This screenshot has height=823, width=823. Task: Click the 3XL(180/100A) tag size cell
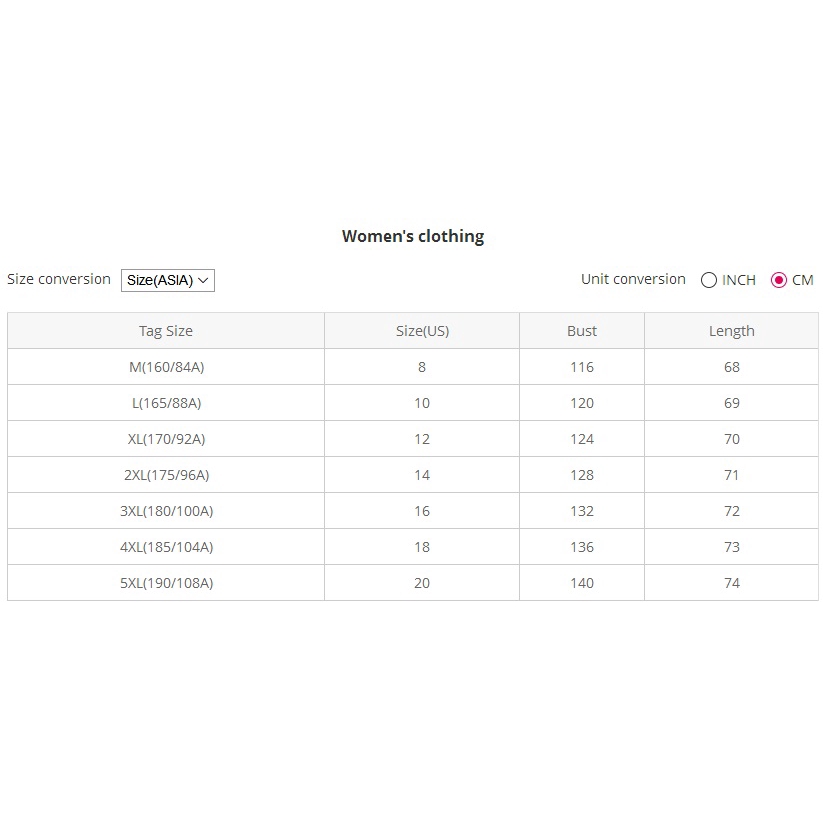[x=166, y=511]
